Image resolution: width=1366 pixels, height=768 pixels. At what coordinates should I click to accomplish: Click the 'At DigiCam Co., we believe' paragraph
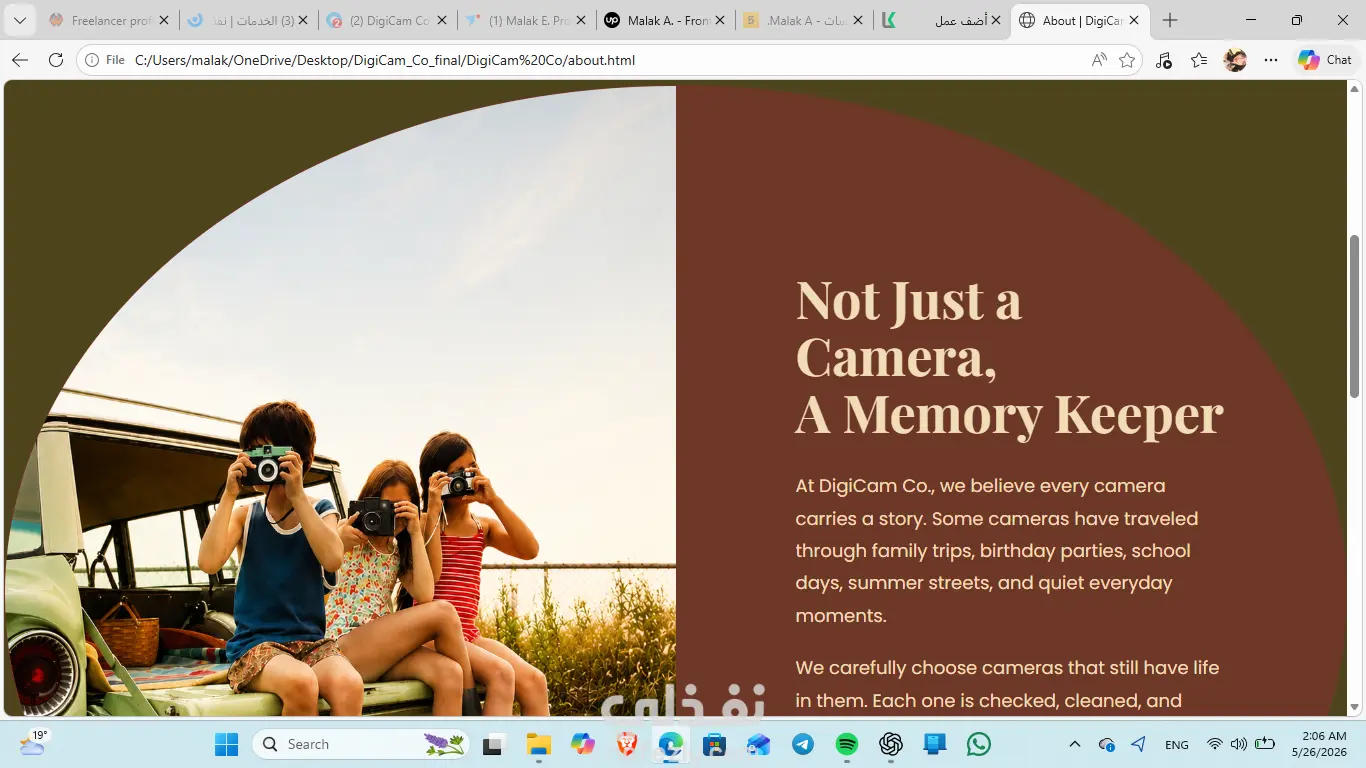(x=996, y=551)
